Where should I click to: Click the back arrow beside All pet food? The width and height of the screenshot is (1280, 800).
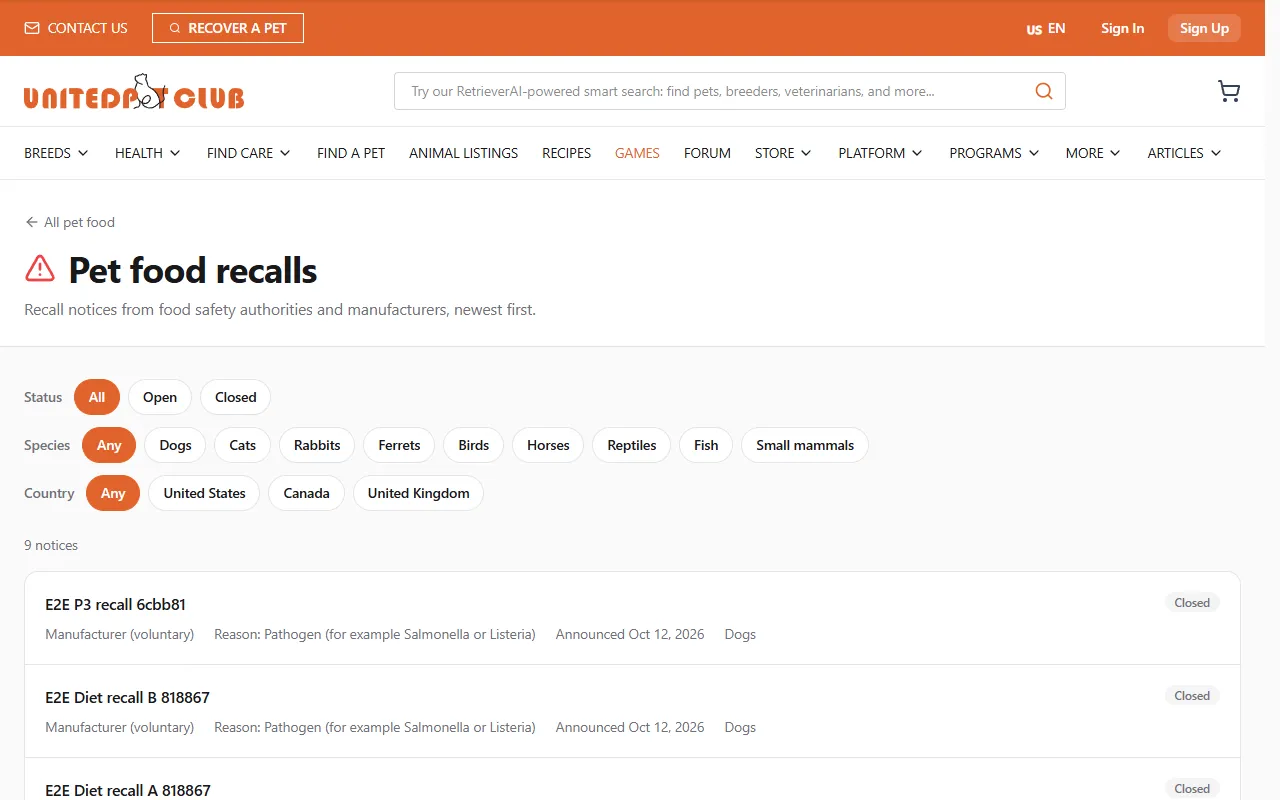pos(32,222)
